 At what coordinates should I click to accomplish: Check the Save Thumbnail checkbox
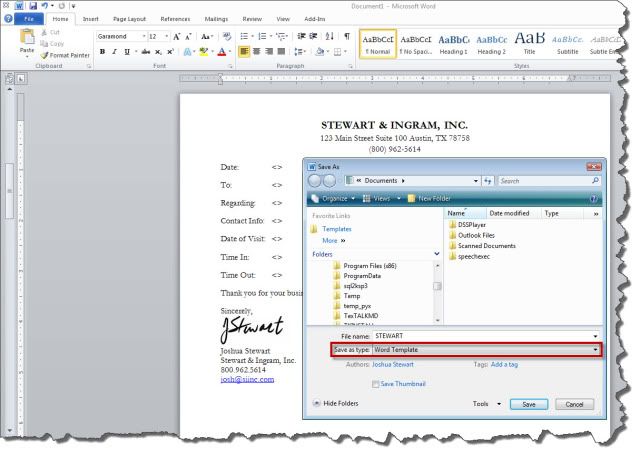coord(376,384)
